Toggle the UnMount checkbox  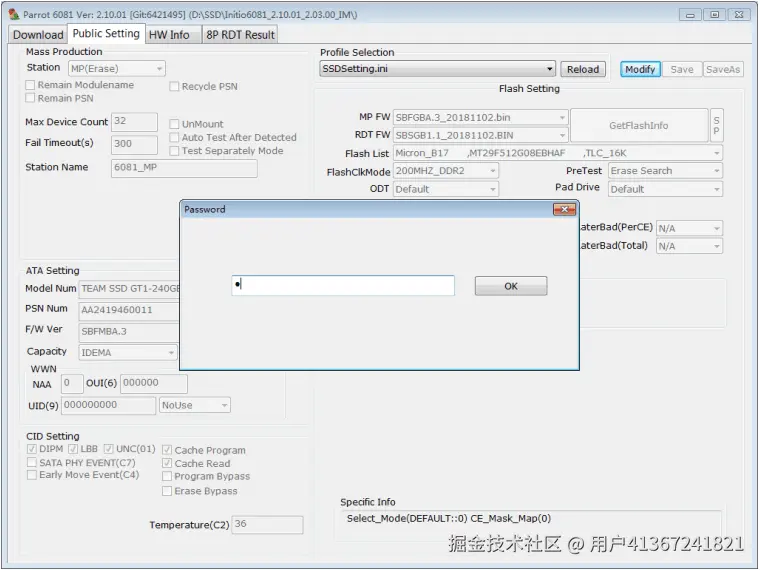pyautogui.click(x=174, y=124)
